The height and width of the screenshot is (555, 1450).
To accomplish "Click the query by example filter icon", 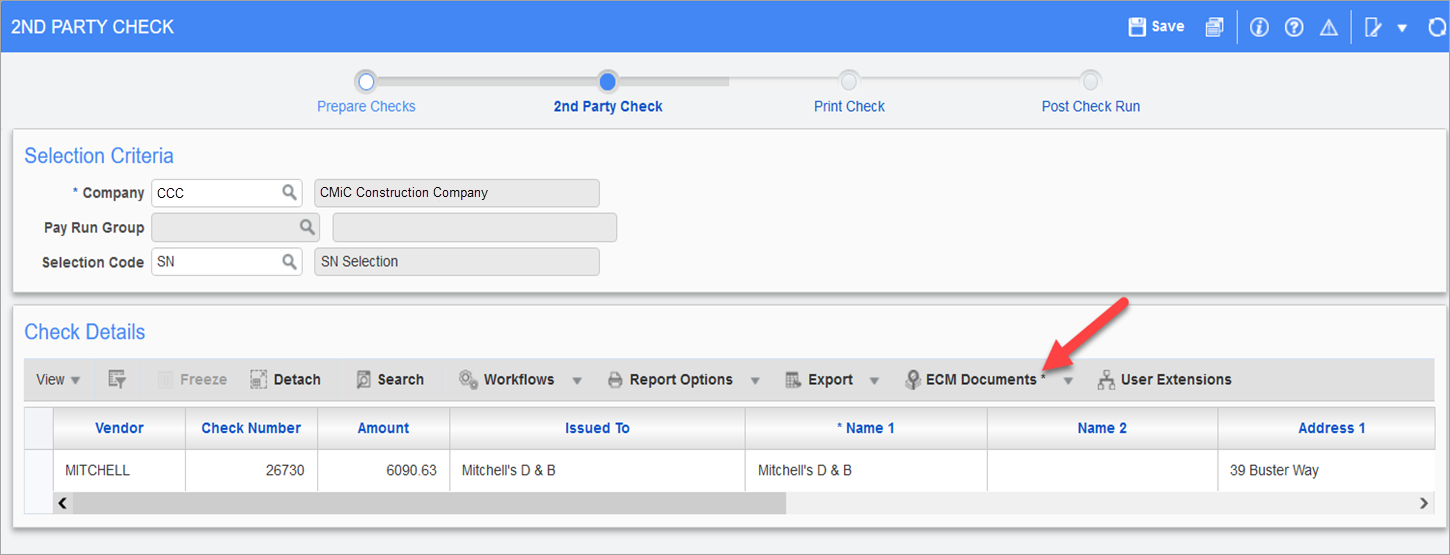I will tap(117, 379).
